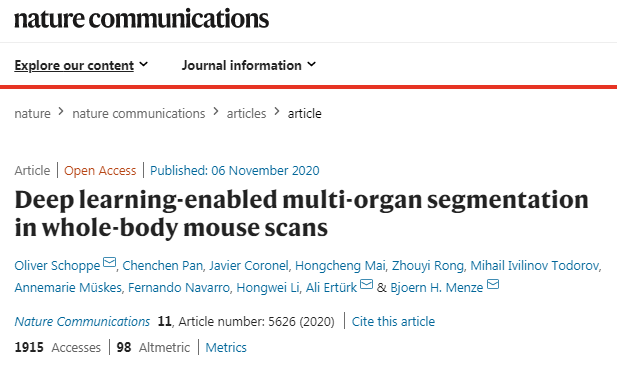The width and height of the screenshot is (617, 377).
Task: Open author Chenchen Pan's profile link
Action: (x=163, y=266)
